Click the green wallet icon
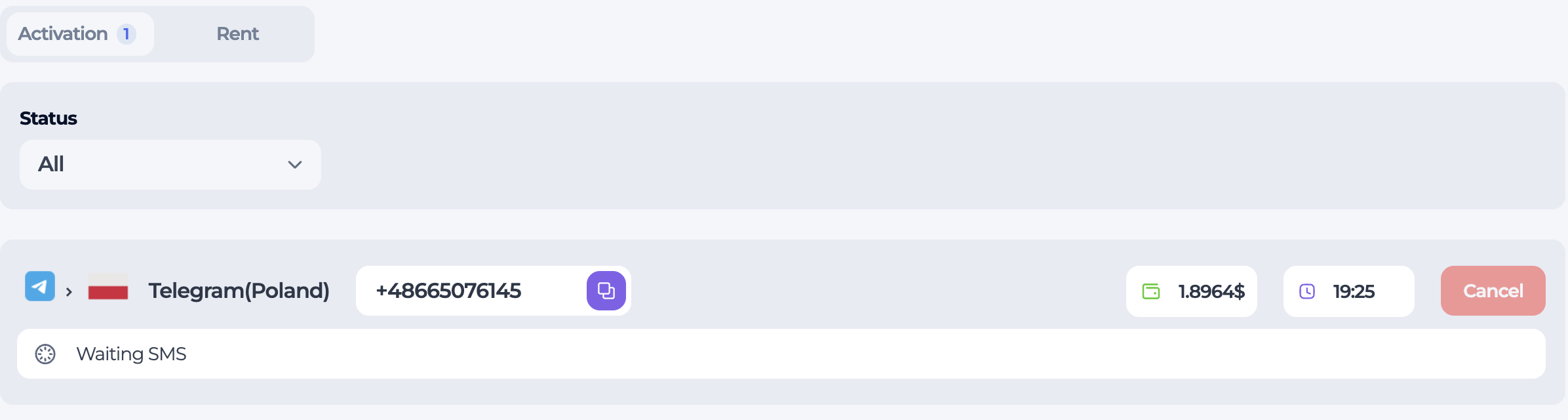 (1151, 291)
